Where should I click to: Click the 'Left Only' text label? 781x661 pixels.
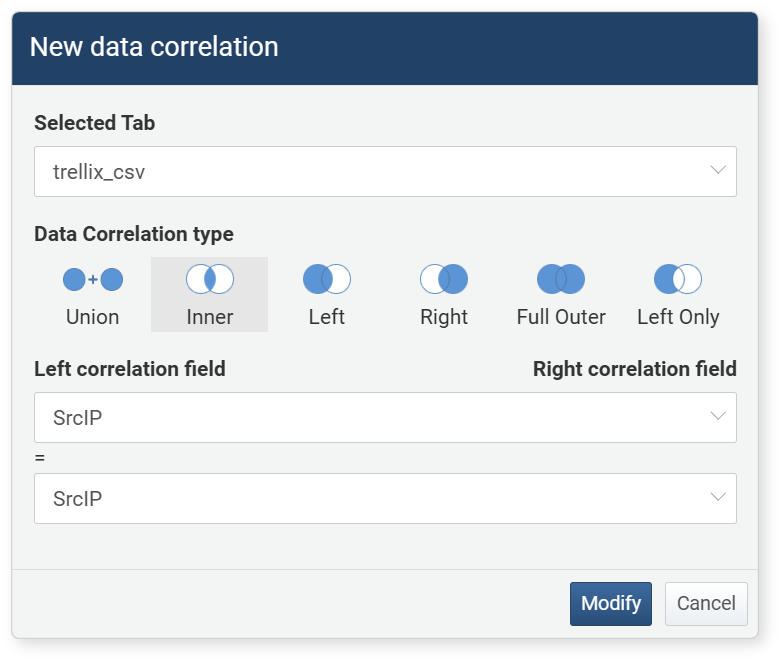[x=678, y=317]
